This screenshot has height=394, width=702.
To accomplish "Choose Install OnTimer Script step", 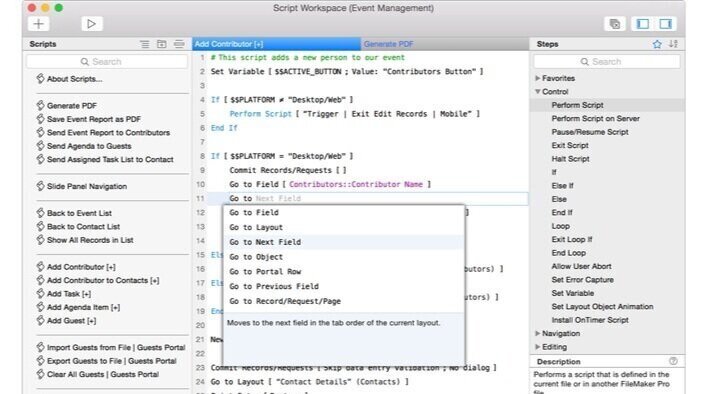I will point(590,320).
